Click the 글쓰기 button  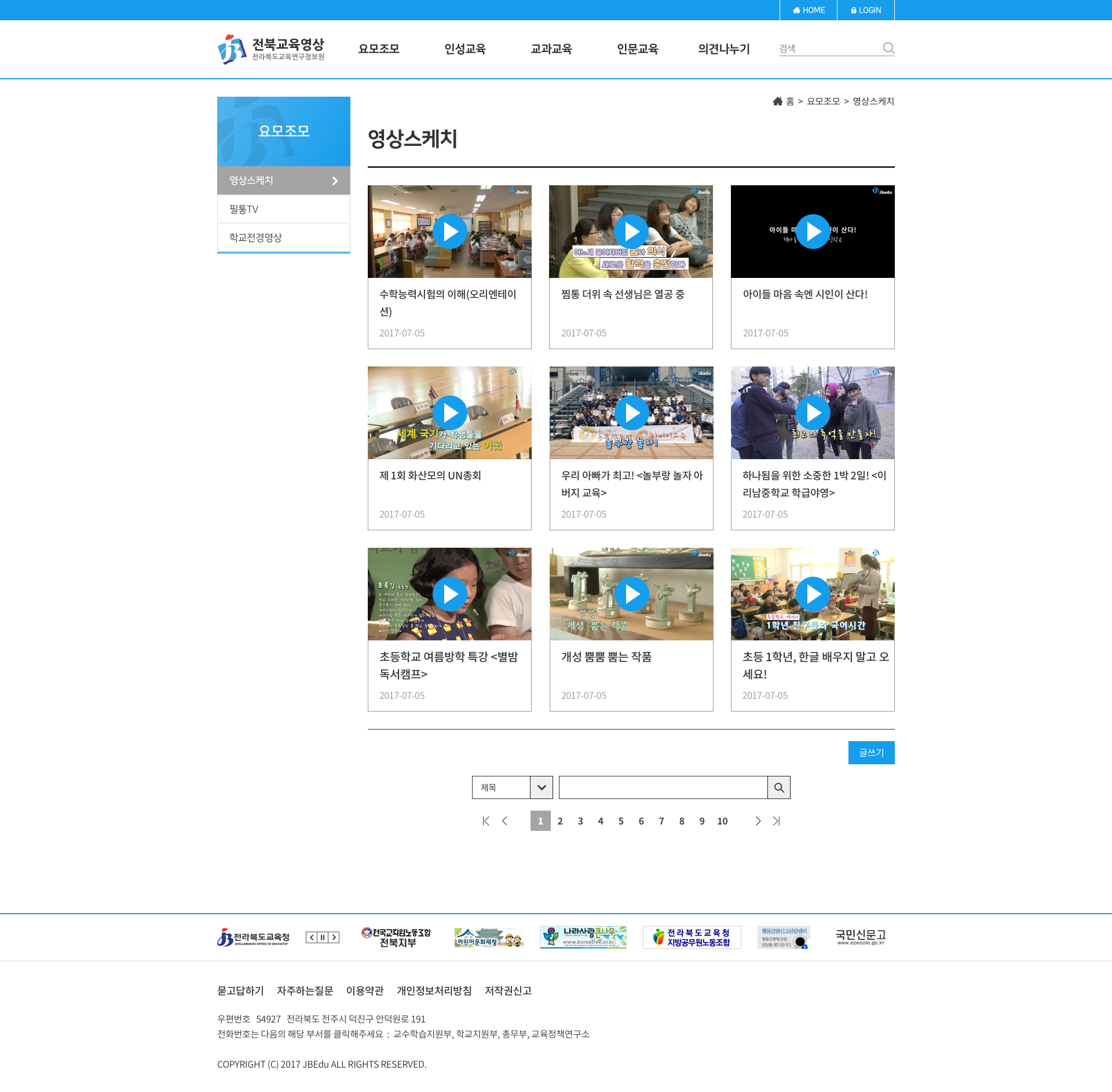pyautogui.click(x=871, y=753)
